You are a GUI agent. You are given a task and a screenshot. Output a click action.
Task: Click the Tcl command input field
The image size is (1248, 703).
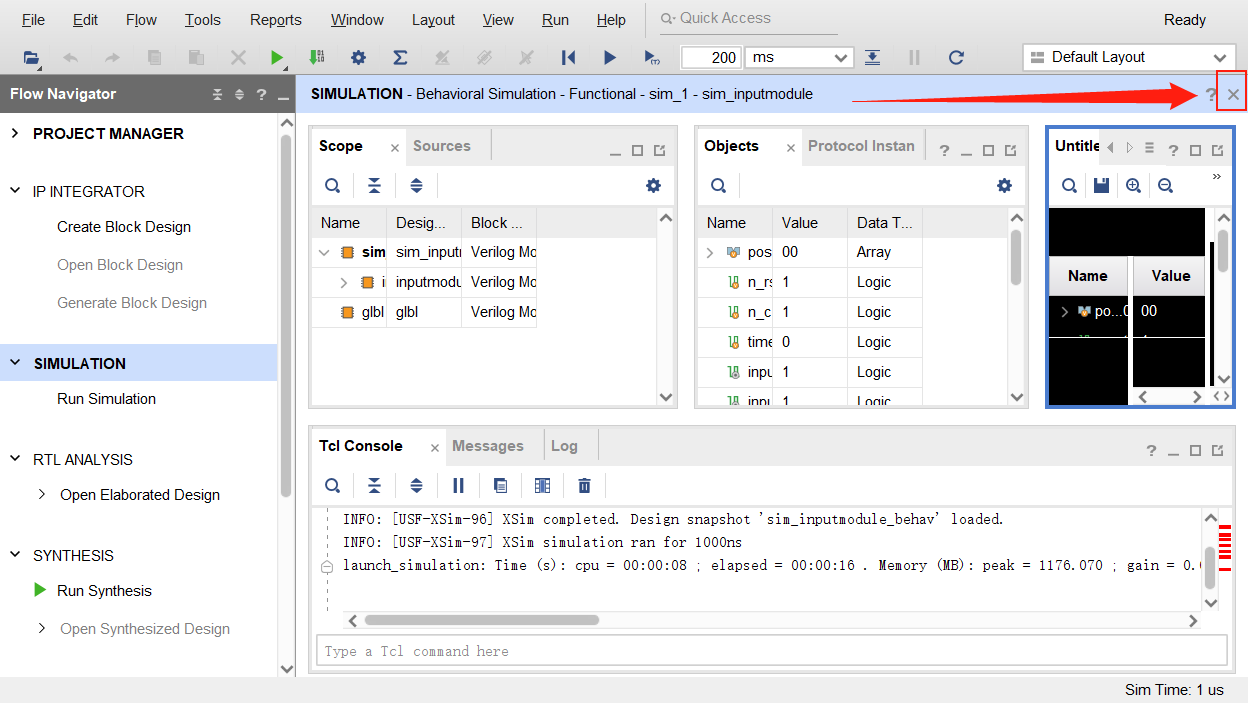770,650
